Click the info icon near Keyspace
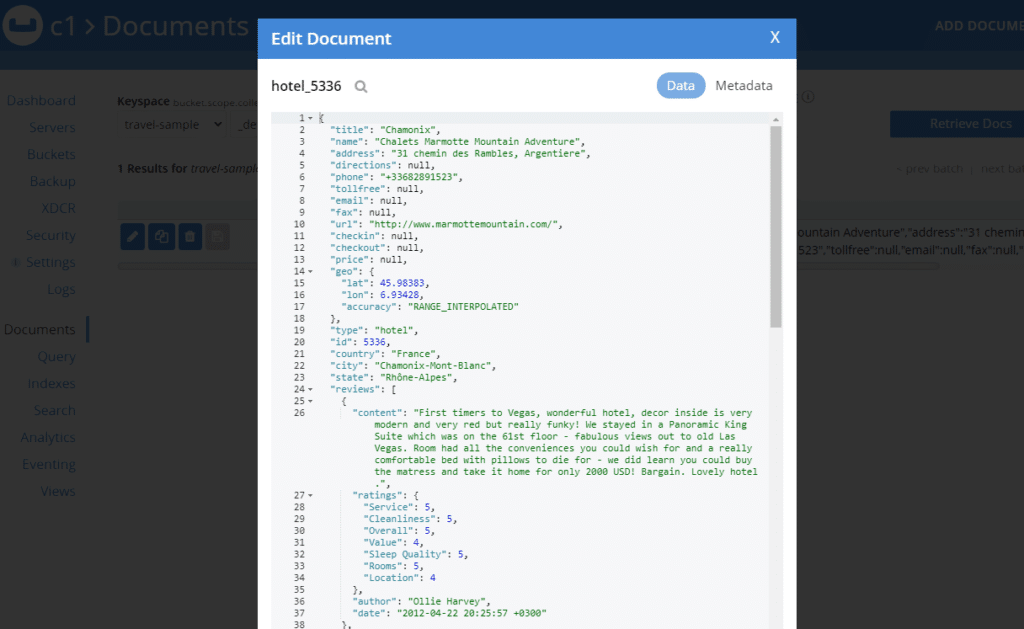This screenshot has width=1024, height=629. pos(808,97)
